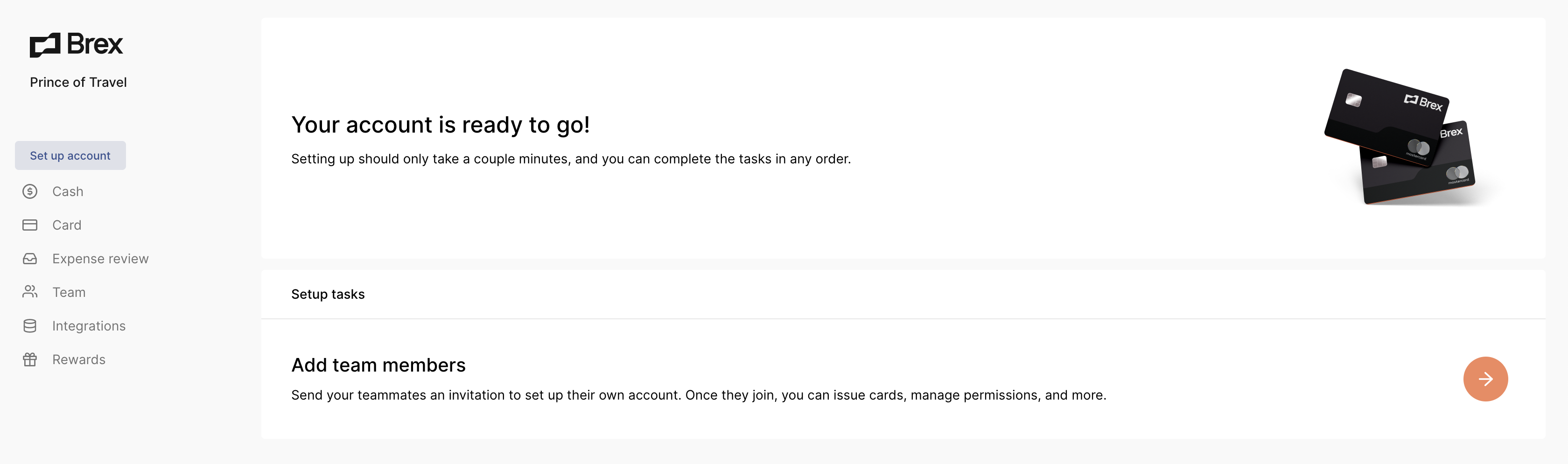
Task: Click the Setup tasks section header
Action: point(328,294)
